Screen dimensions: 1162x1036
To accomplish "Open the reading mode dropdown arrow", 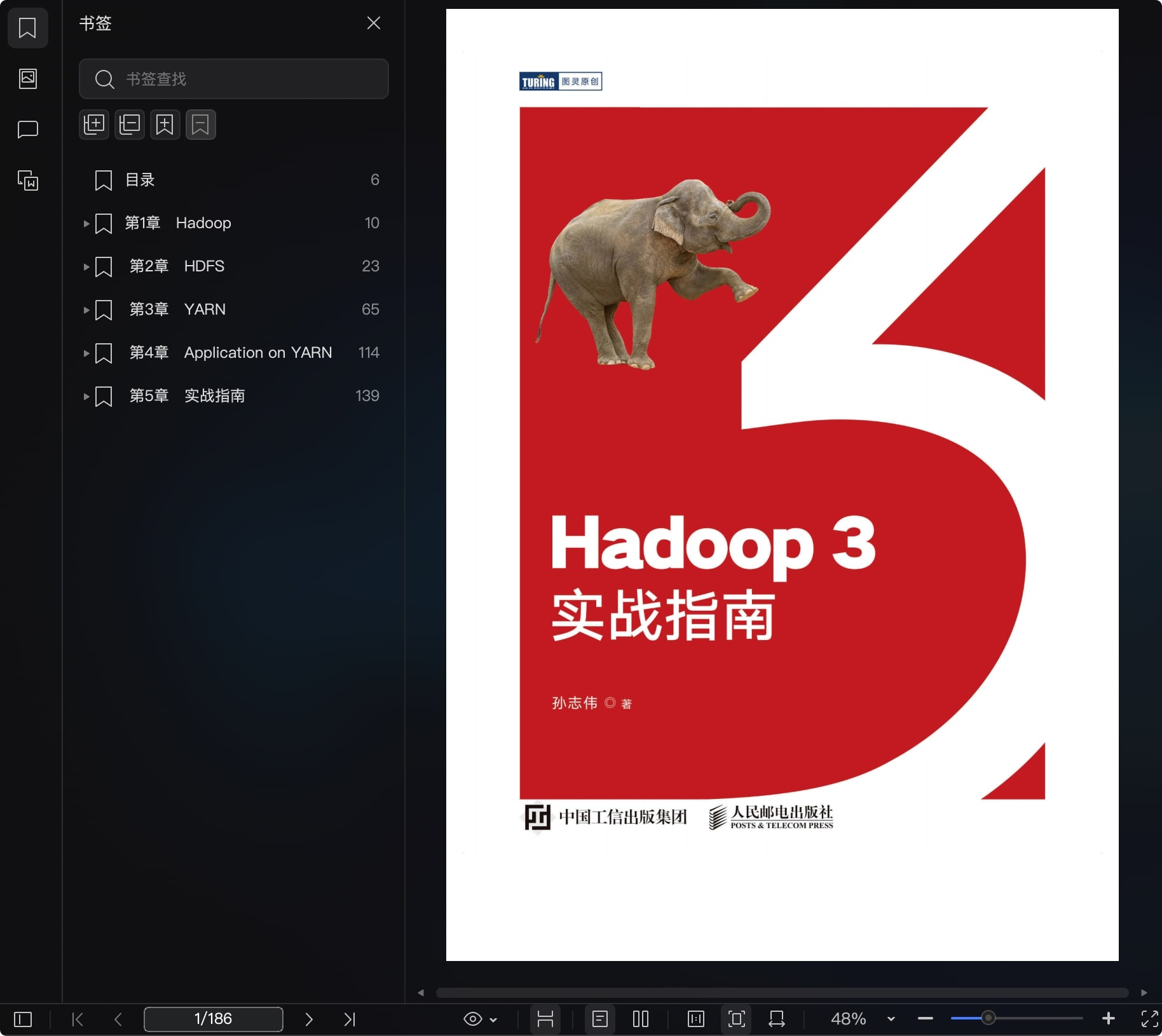I will coord(493,1020).
